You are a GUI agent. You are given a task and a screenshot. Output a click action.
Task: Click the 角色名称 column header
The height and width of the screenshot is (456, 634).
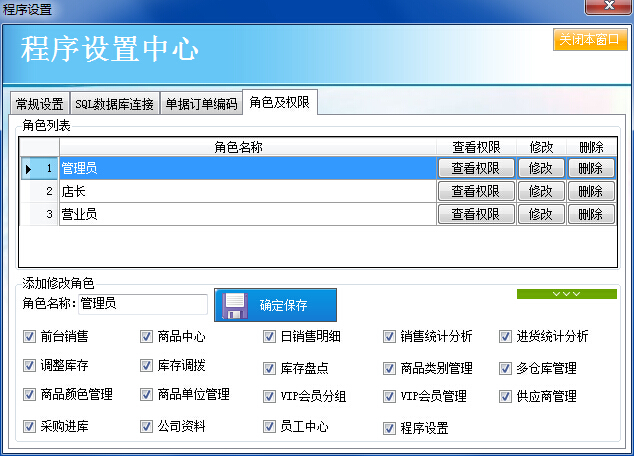tap(238, 147)
